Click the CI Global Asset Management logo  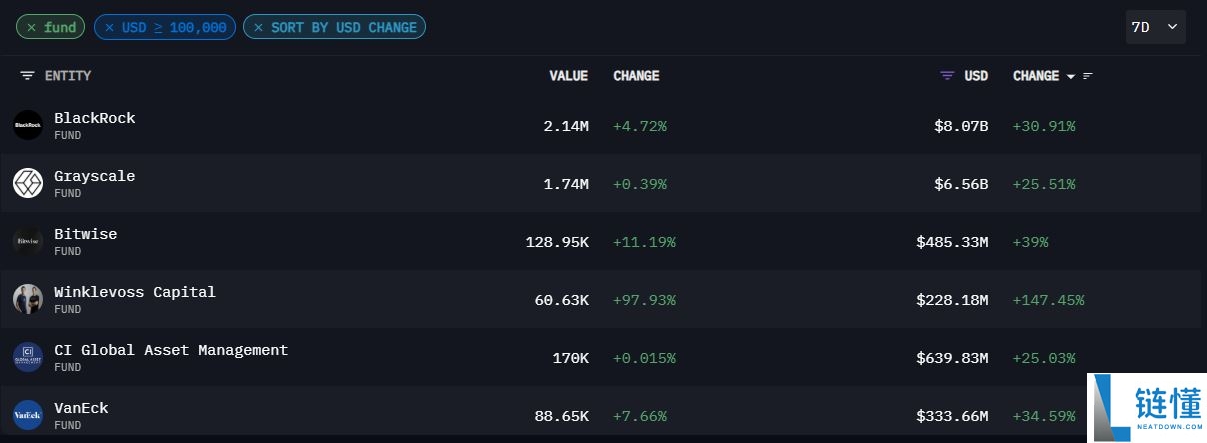point(28,357)
